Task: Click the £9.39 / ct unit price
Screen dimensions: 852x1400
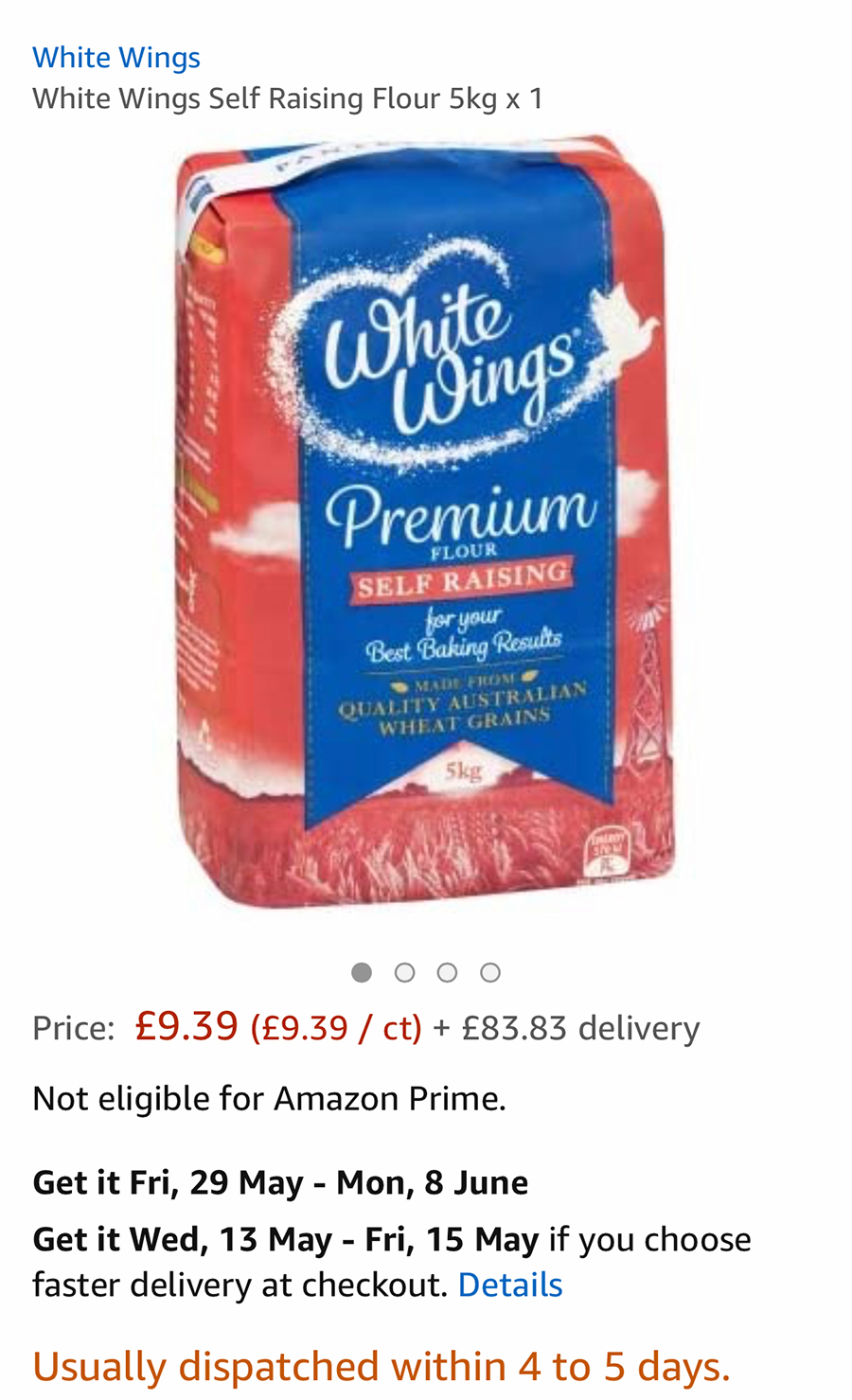Action: [x=336, y=1028]
